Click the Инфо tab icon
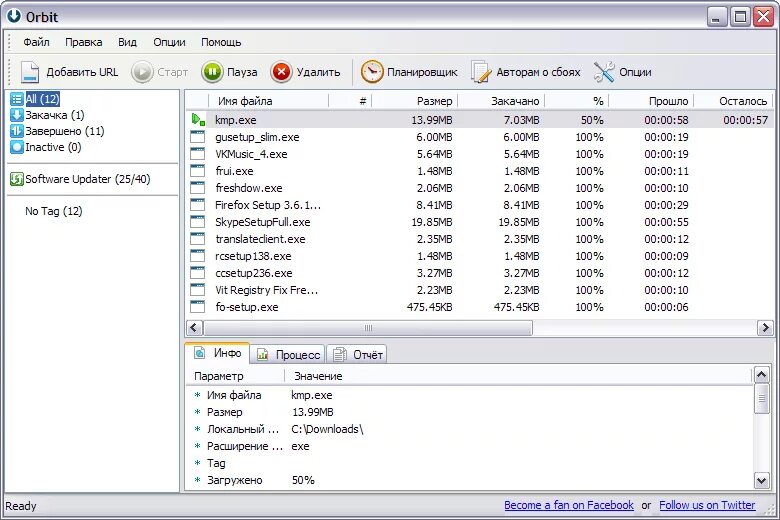Image resolution: width=780 pixels, height=520 pixels. point(199,353)
